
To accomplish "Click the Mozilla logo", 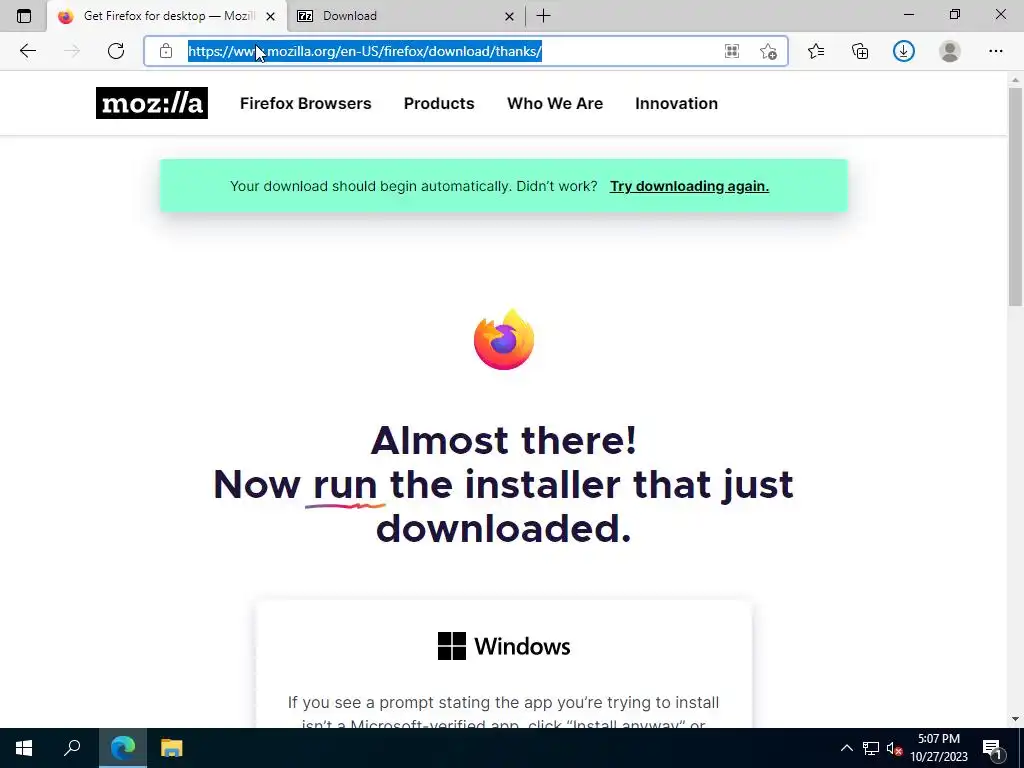I will pos(152,103).
